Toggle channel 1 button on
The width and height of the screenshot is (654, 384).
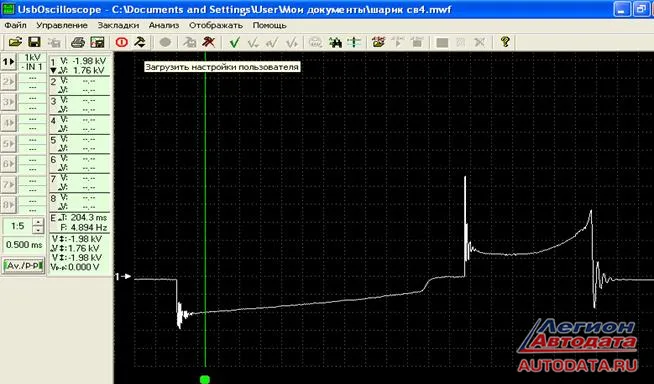point(8,62)
